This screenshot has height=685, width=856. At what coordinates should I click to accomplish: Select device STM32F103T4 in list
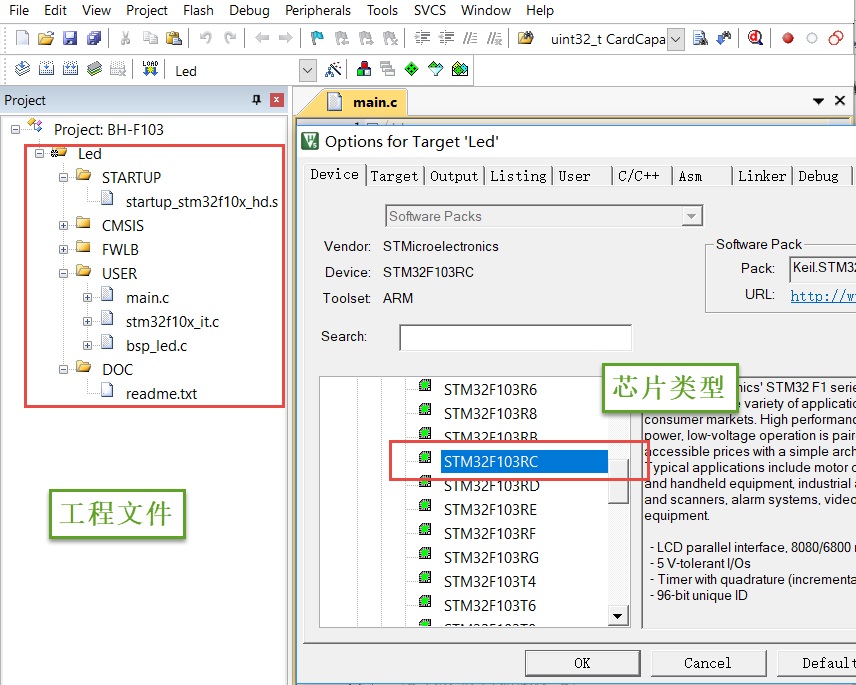[x=490, y=582]
